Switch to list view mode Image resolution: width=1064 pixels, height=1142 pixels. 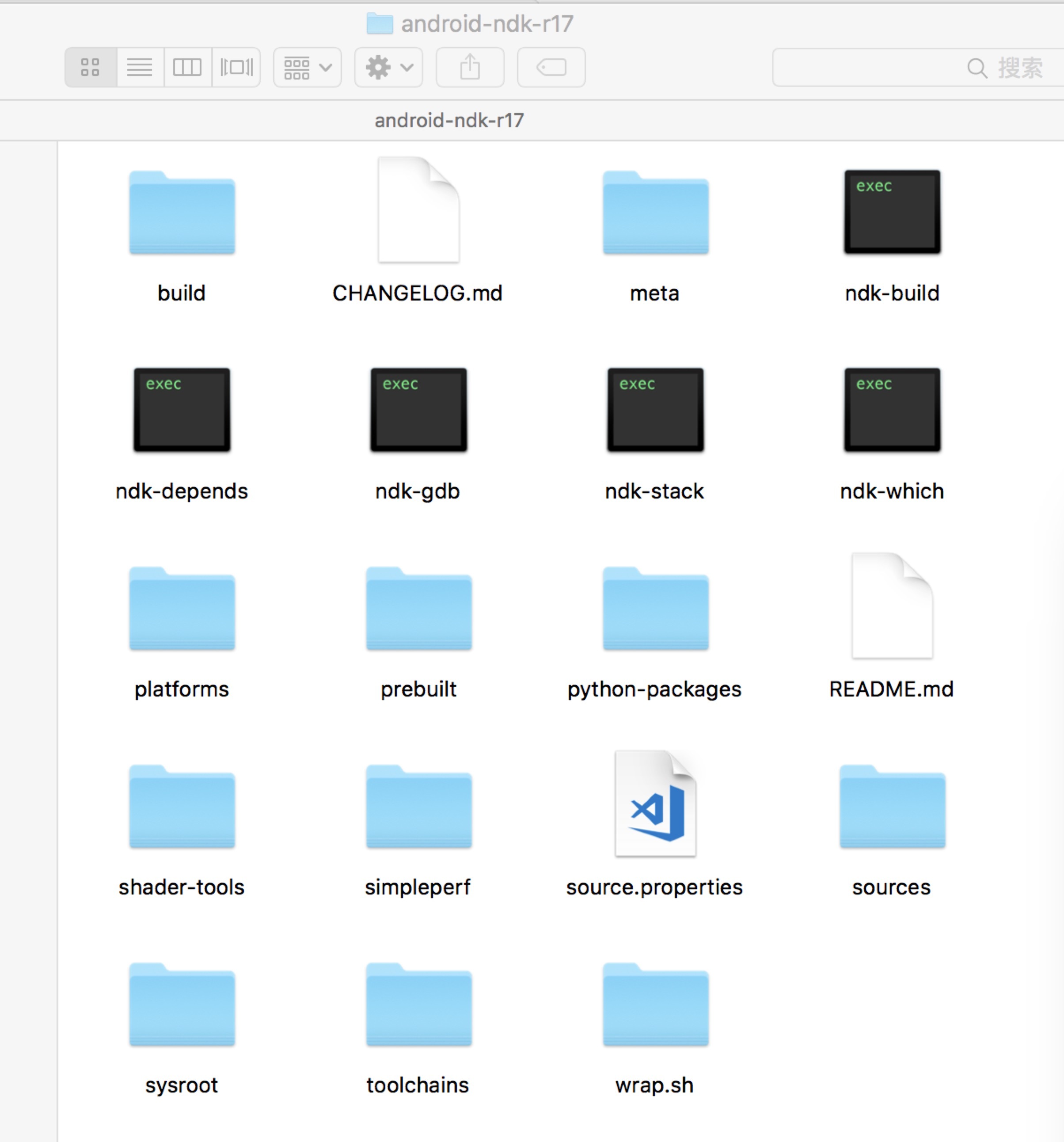click(x=140, y=67)
